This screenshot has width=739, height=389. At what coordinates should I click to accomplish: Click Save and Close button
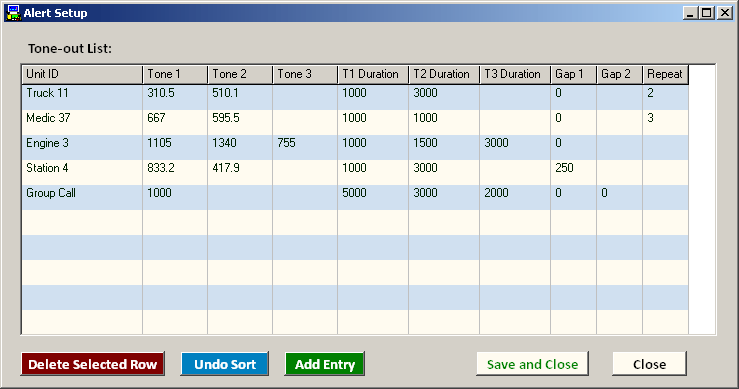532,364
